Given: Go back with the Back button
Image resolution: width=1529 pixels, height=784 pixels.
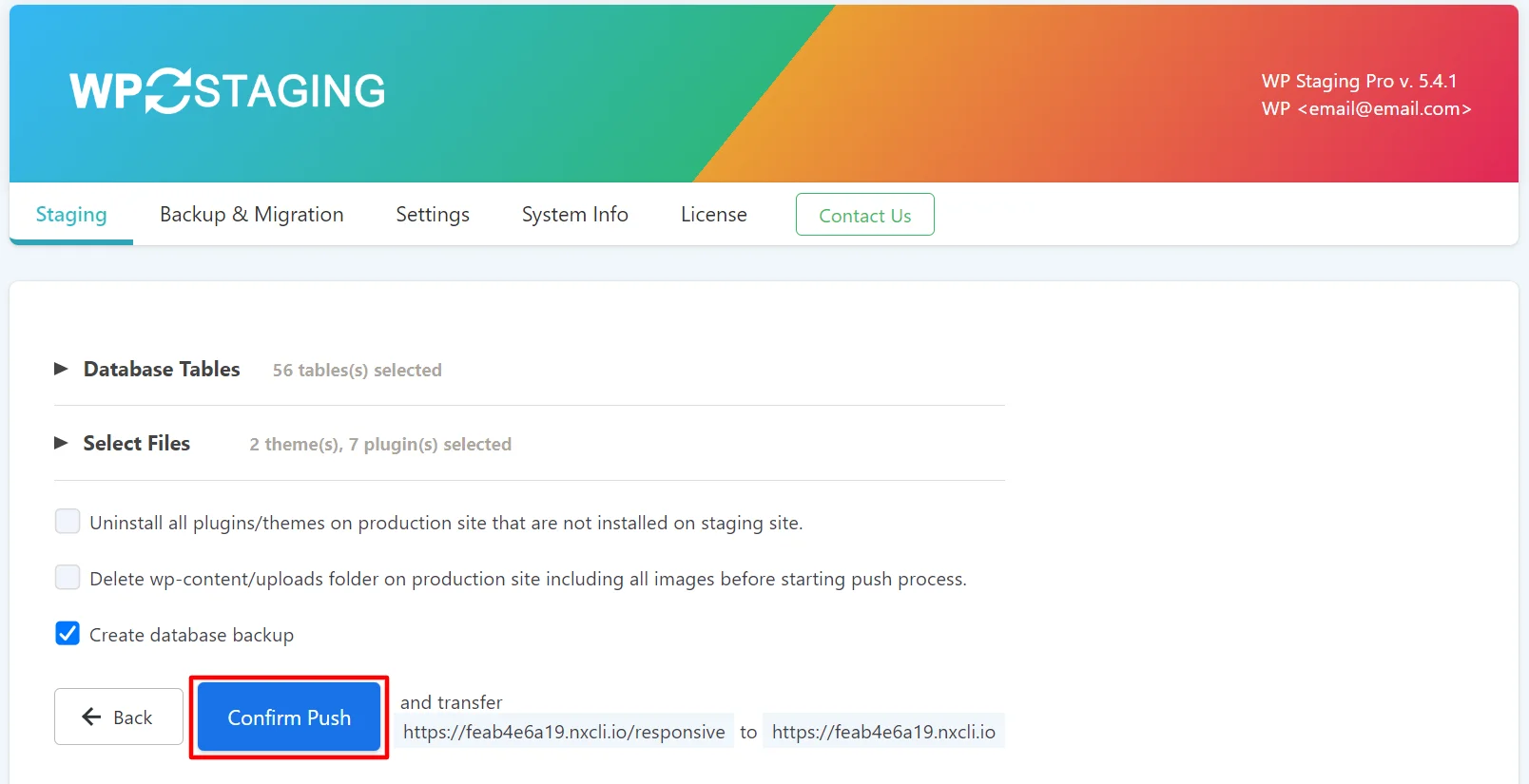Looking at the screenshot, I should [x=119, y=717].
